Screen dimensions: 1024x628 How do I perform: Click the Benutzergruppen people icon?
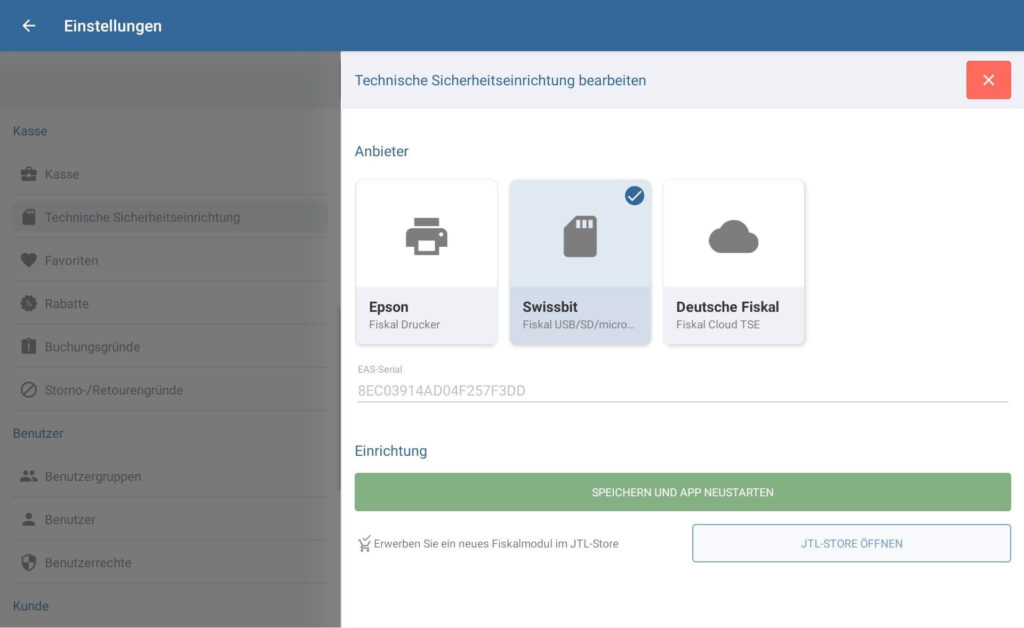29,476
